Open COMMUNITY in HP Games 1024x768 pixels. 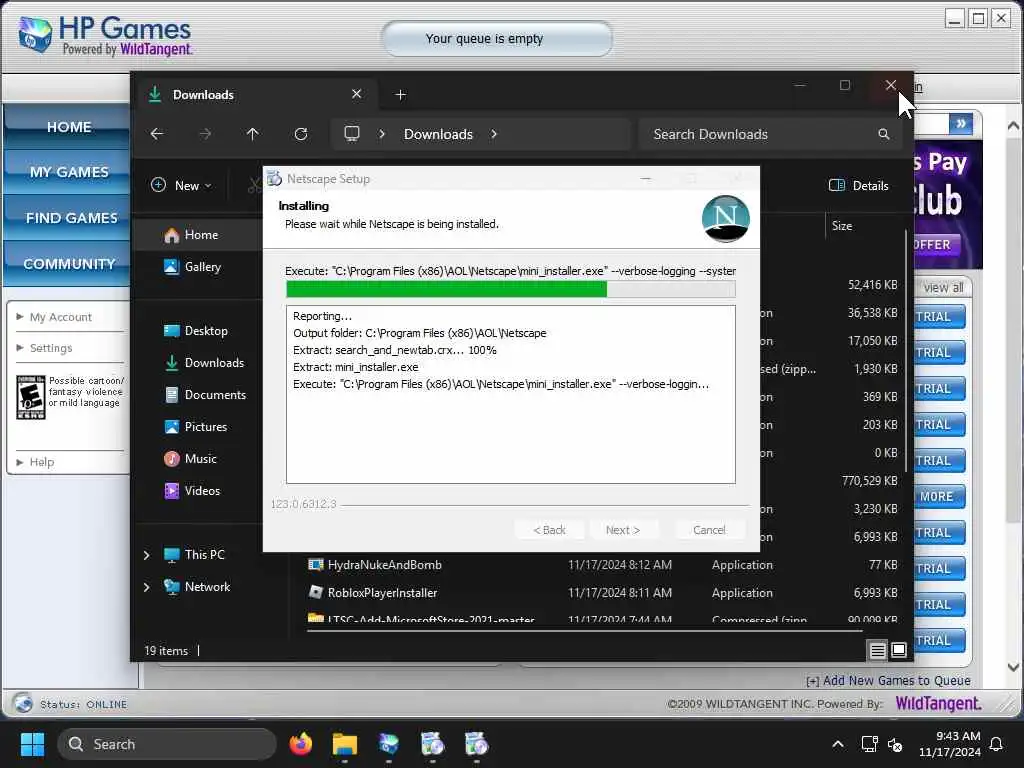[69, 264]
